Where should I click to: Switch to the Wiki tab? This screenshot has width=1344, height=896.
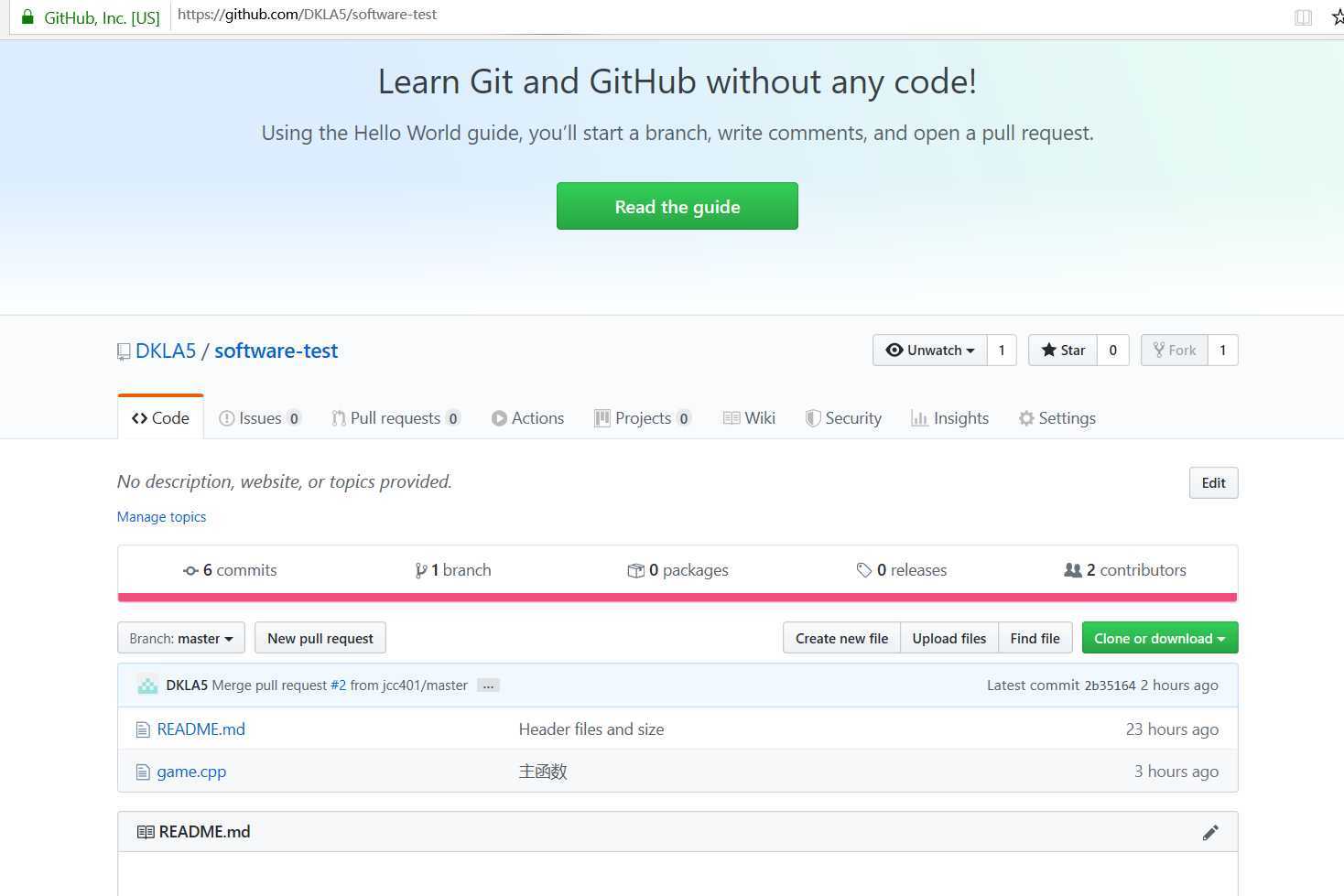tap(749, 417)
